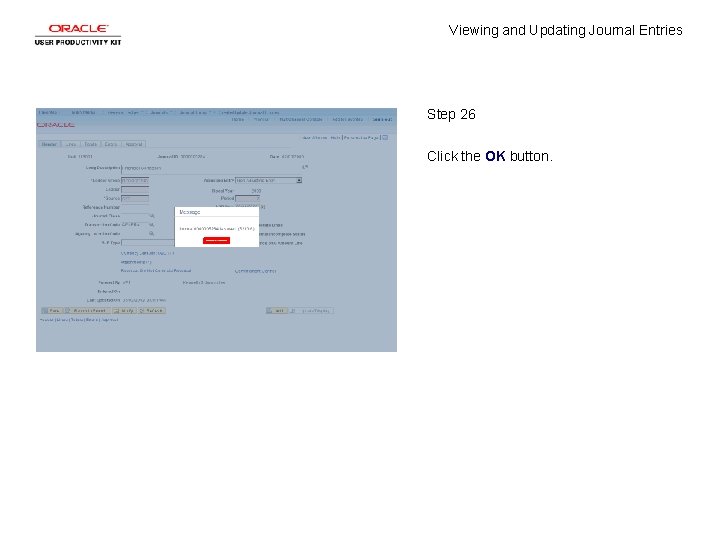
Task: Switch to the Lines tab
Action: [x=70, y=144]
